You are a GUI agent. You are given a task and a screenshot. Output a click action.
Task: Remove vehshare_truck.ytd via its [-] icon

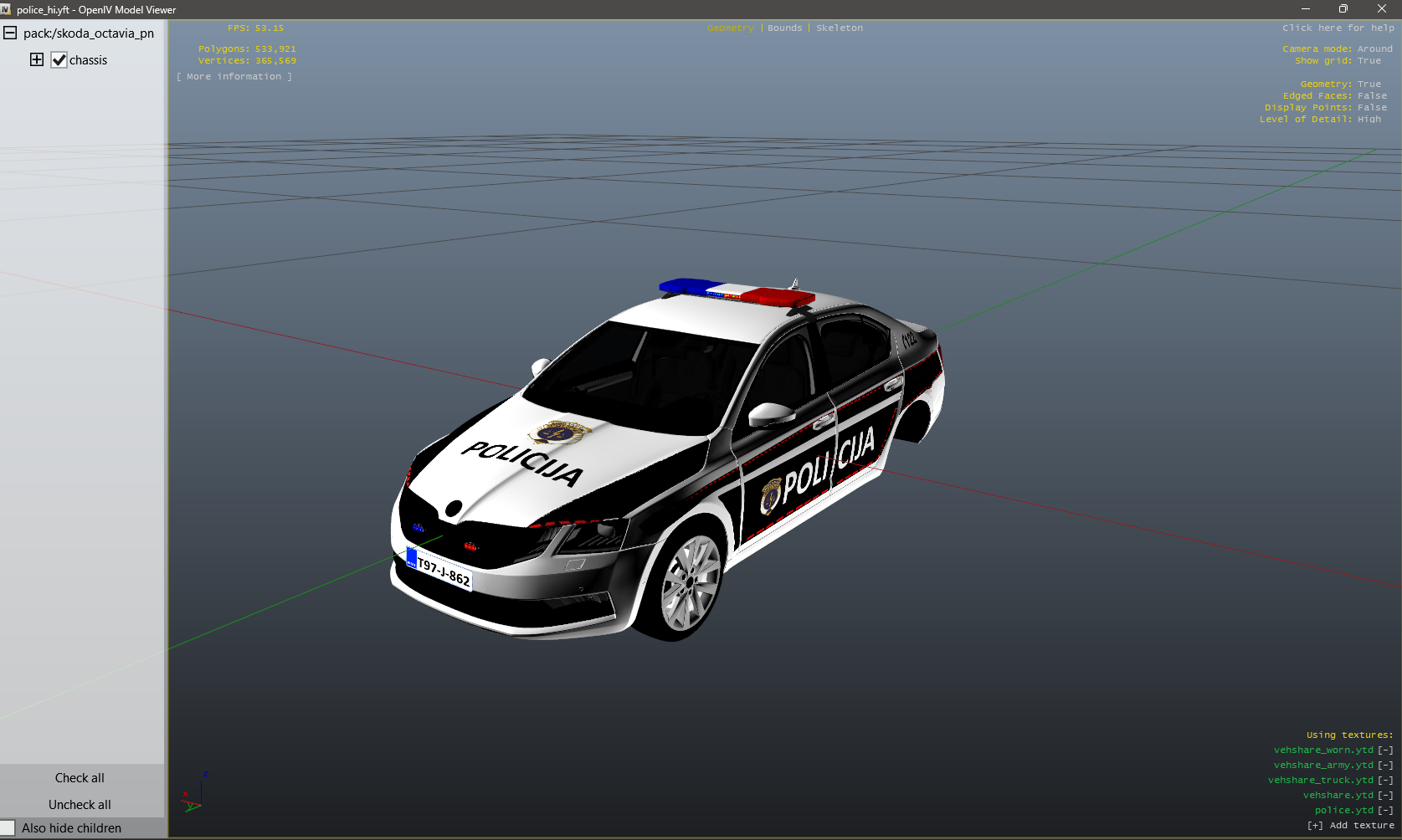click(1385, 780)
